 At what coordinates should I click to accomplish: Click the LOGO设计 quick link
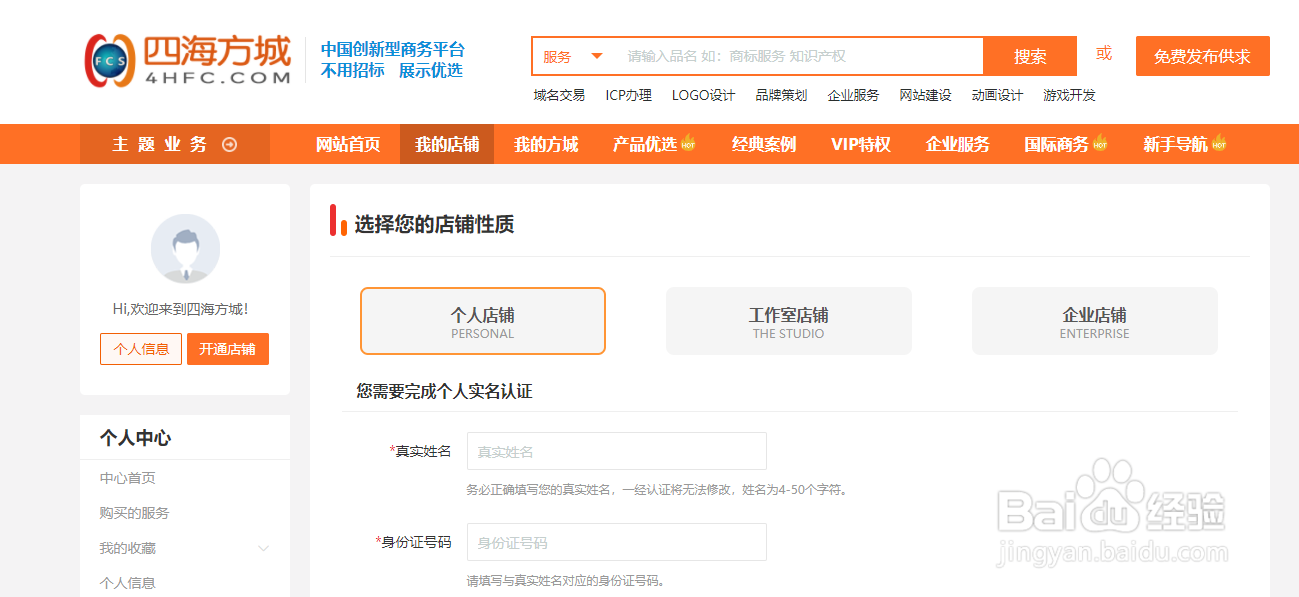[703, 95]
